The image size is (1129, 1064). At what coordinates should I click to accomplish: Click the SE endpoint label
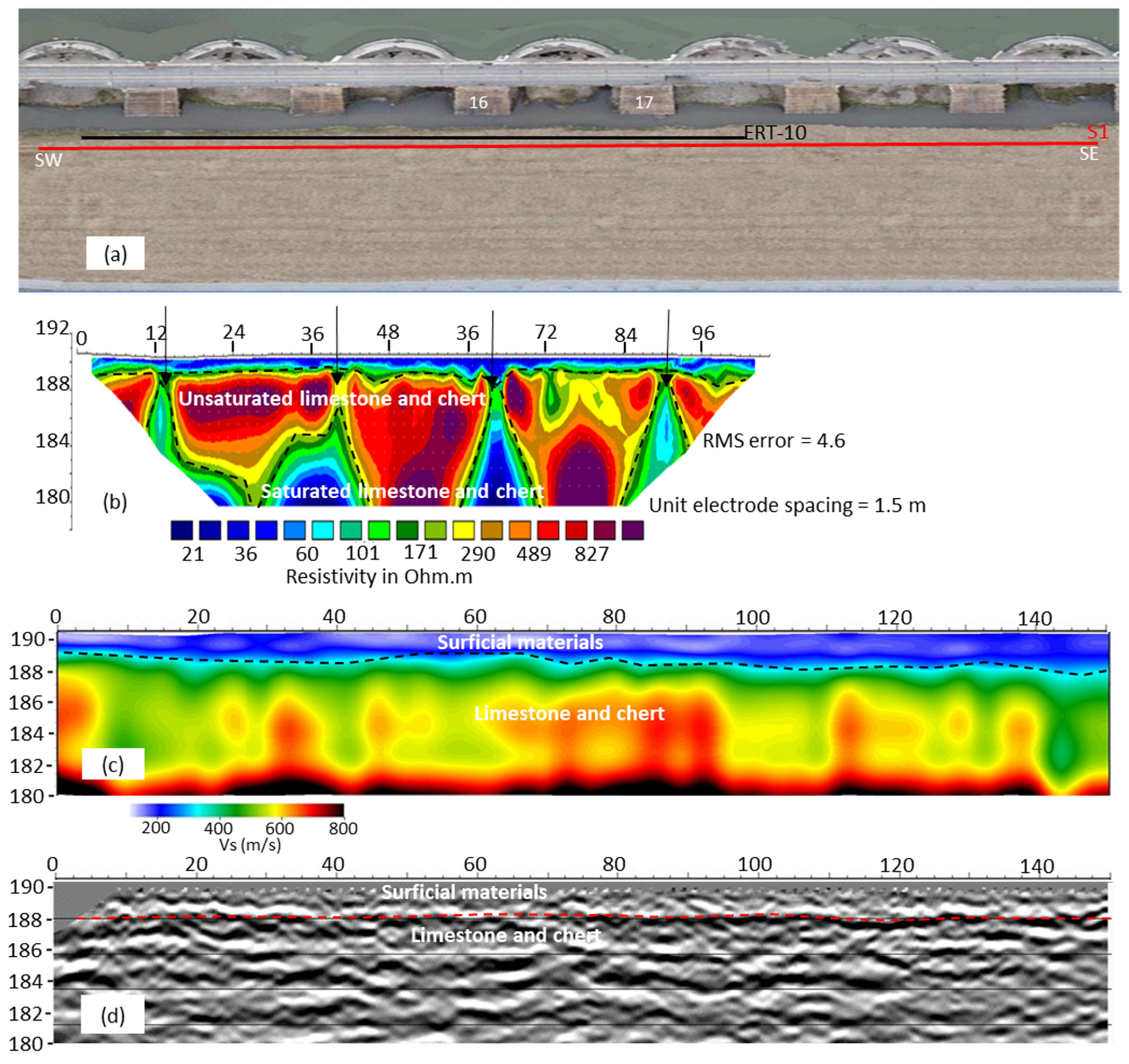click(x=1089, y=154)
